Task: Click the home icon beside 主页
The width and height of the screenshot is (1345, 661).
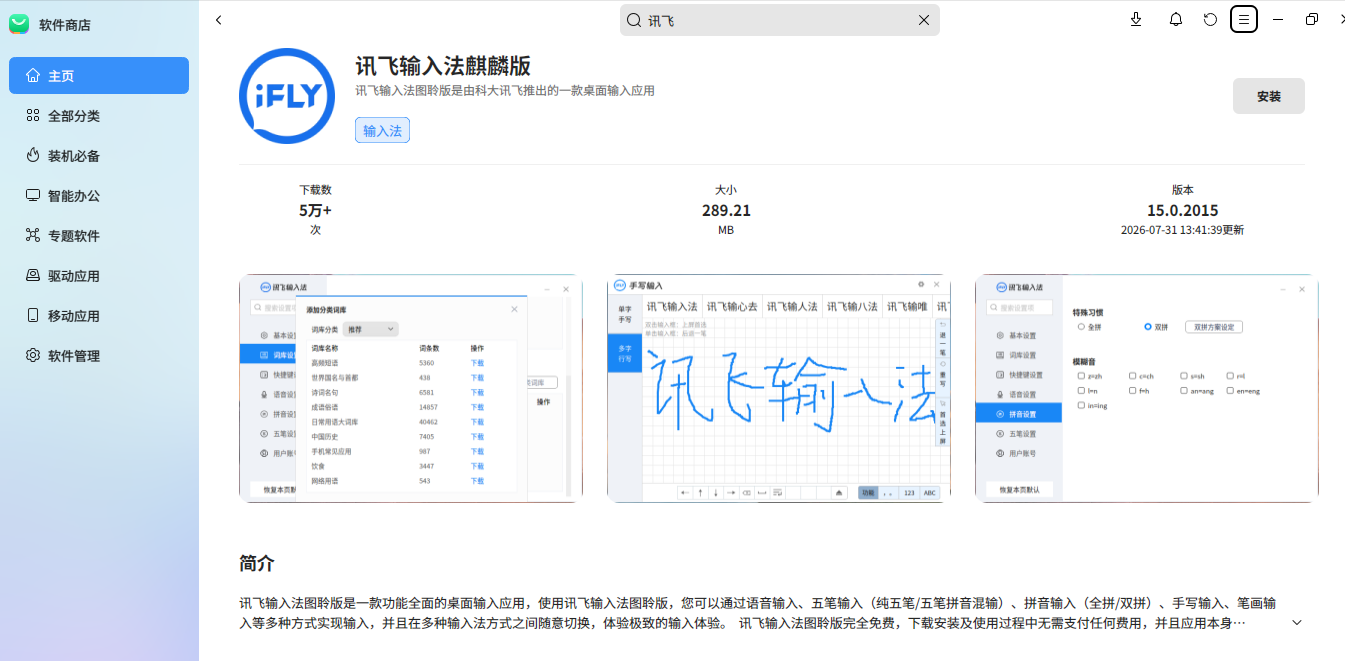Action: click(x=33, y=76)
